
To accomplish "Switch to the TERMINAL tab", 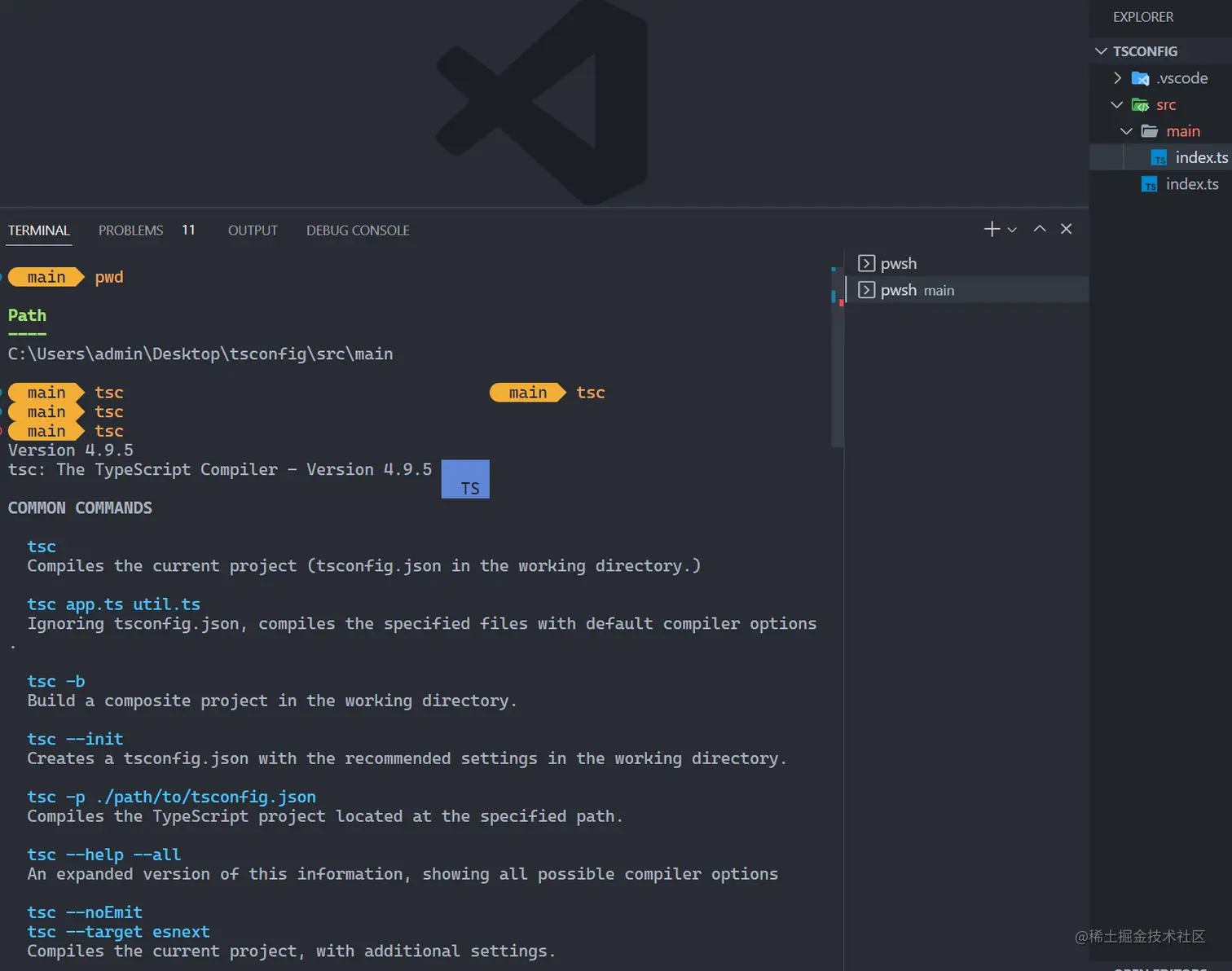I will click(39, 231).
